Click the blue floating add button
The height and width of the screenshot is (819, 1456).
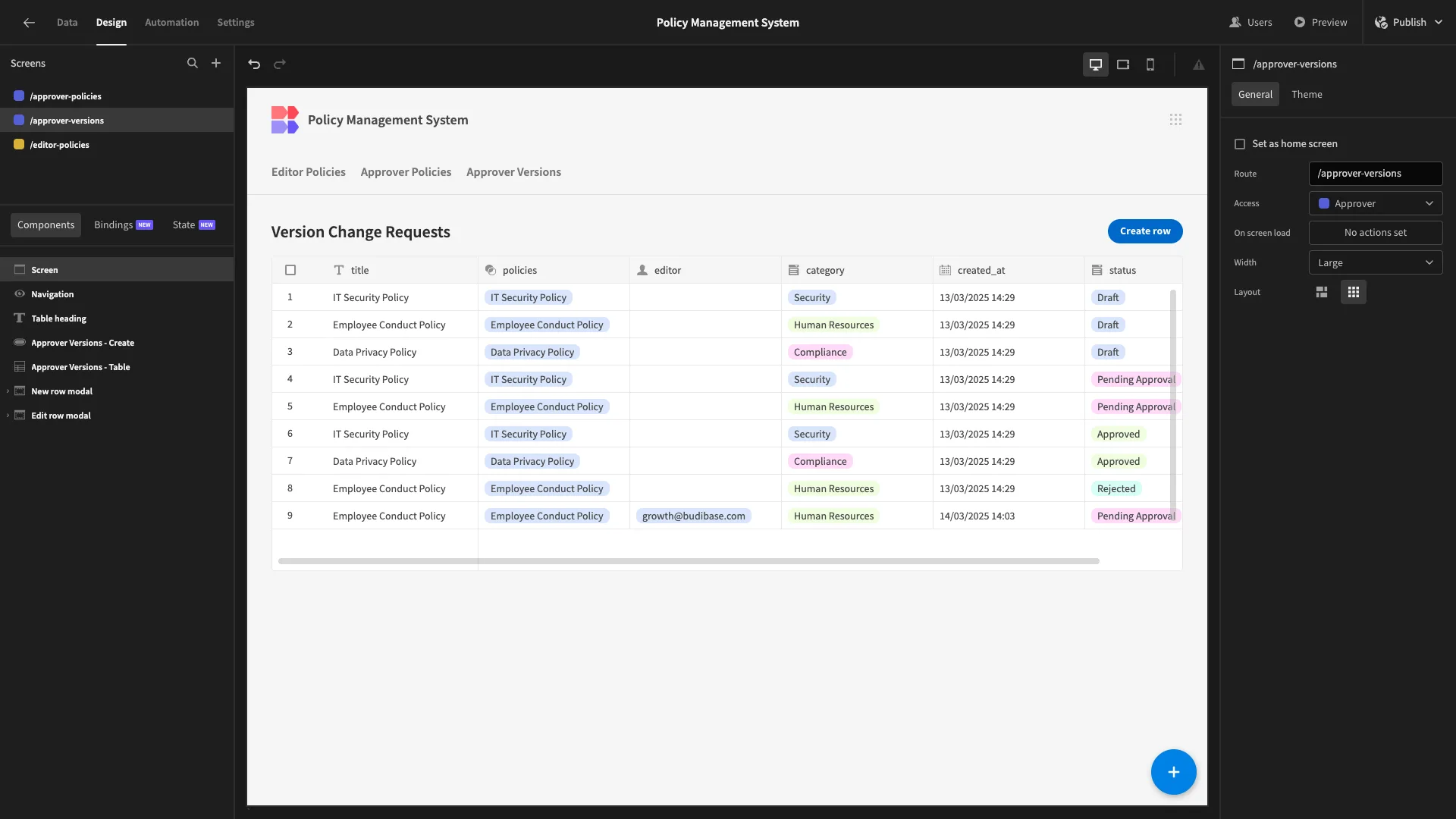1174,772
